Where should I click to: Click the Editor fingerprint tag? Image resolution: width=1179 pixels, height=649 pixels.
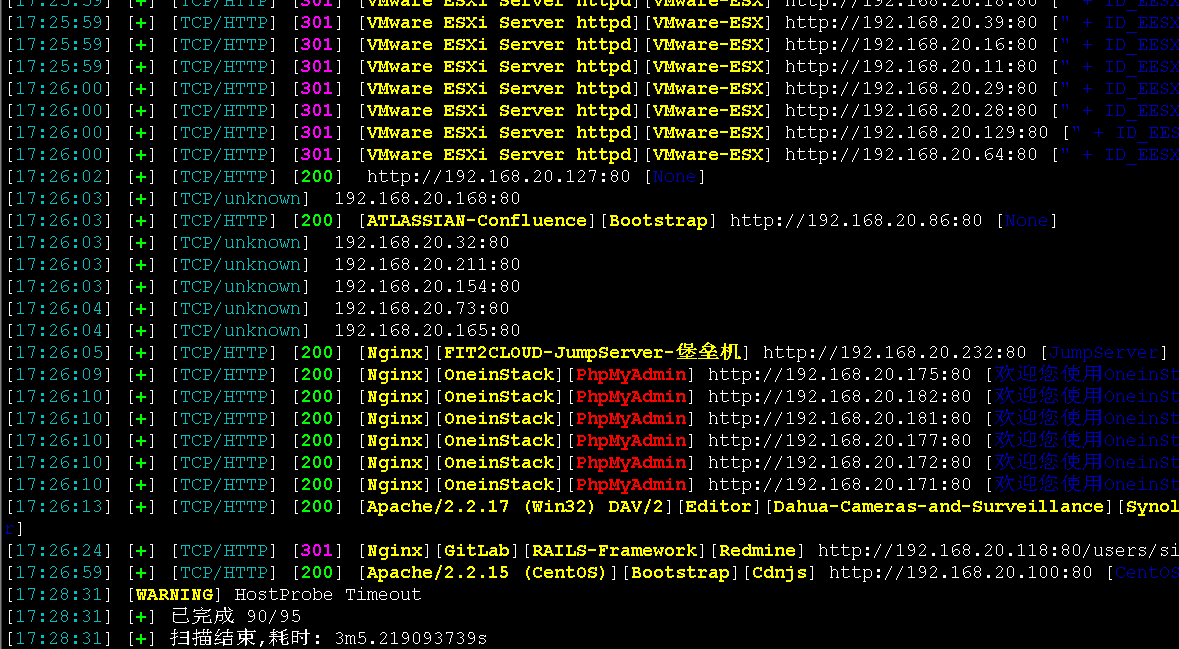(x=719, y=506)
